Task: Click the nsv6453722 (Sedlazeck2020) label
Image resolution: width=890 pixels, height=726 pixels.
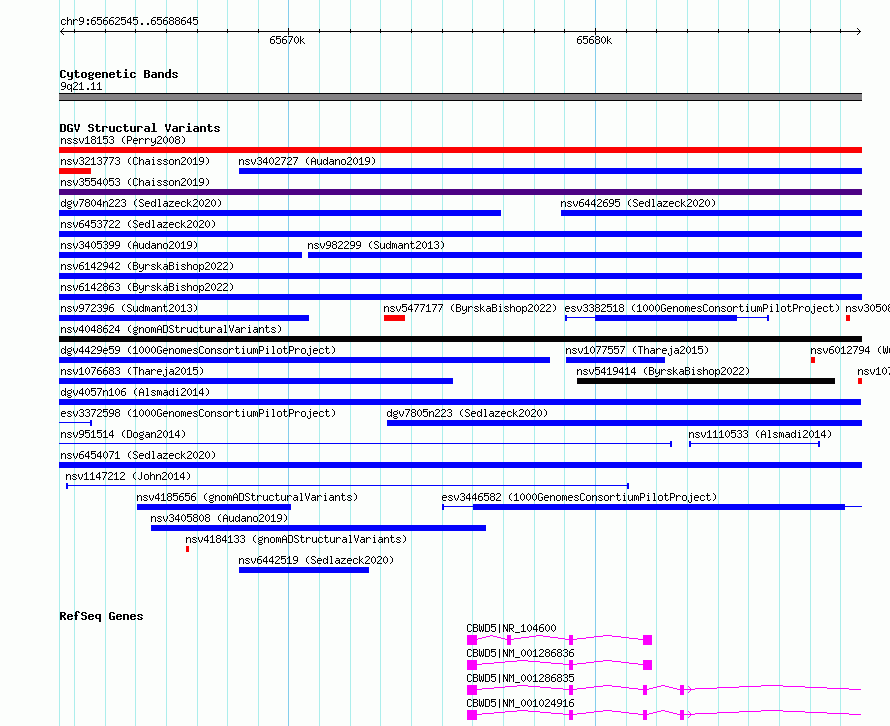Action: pyautogui.click(x=138, y=224)
